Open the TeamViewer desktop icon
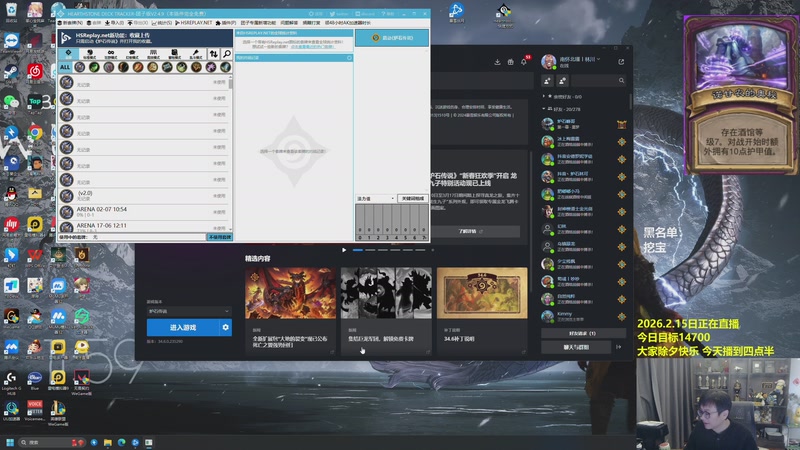The width and height of the screenshot is (800, 450). coord(11,42)
